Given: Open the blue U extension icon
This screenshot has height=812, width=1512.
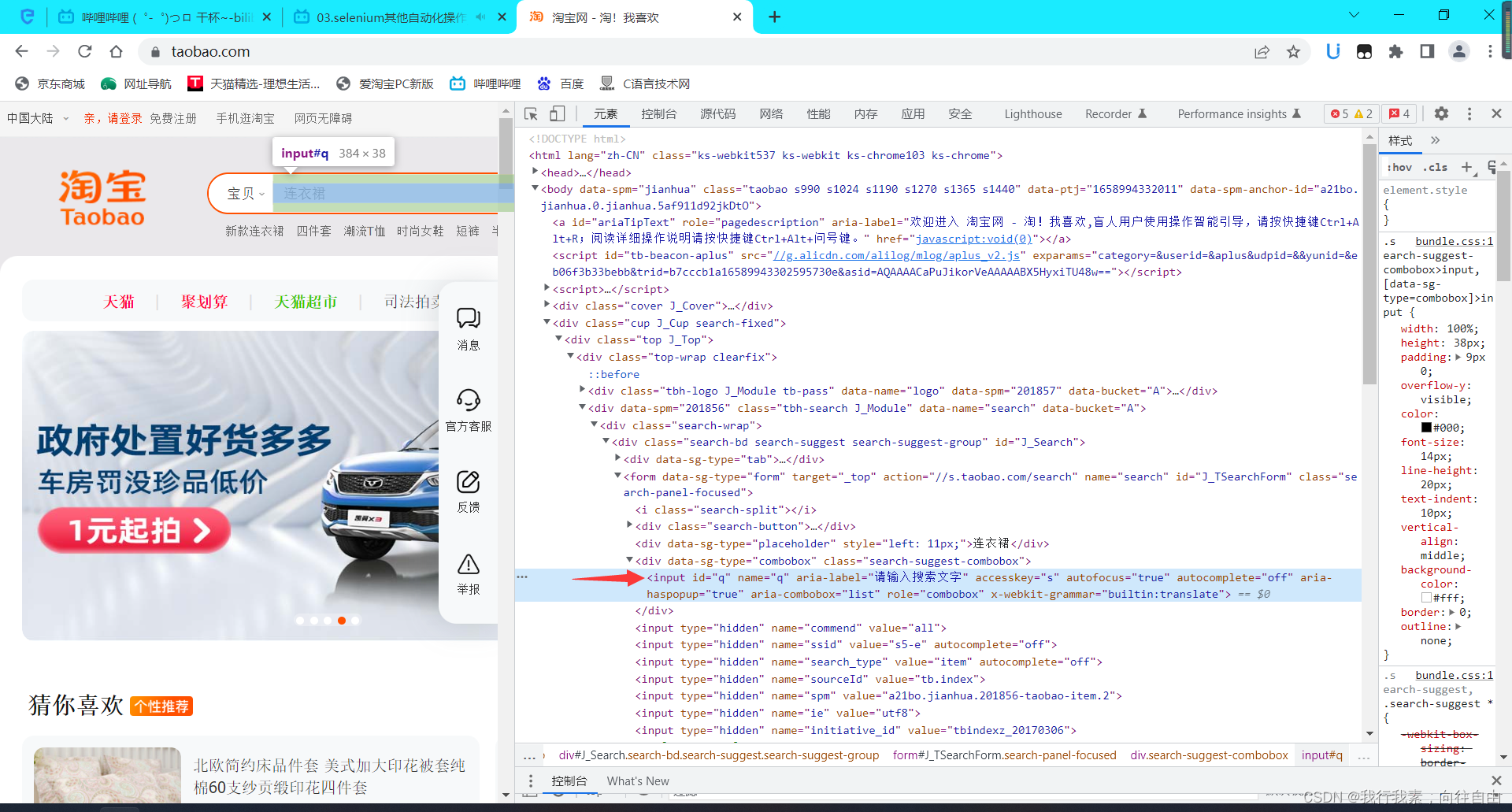Looking at the screenshot, I should point(1333,52).
